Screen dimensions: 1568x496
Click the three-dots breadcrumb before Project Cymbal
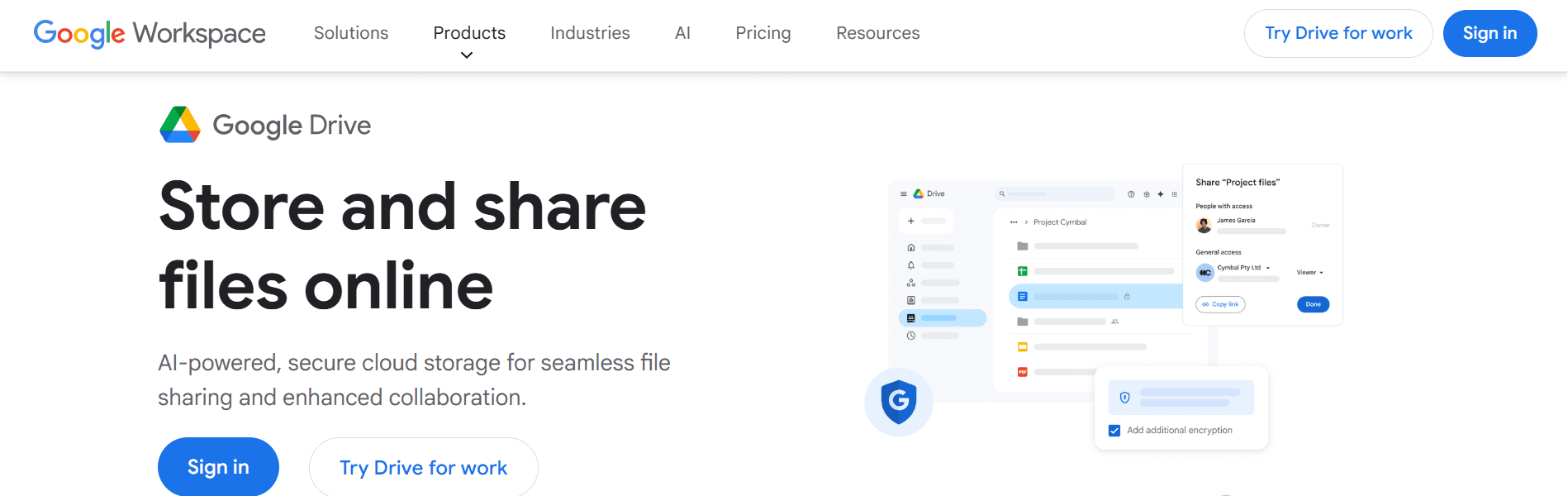(x=1014, y=222)
